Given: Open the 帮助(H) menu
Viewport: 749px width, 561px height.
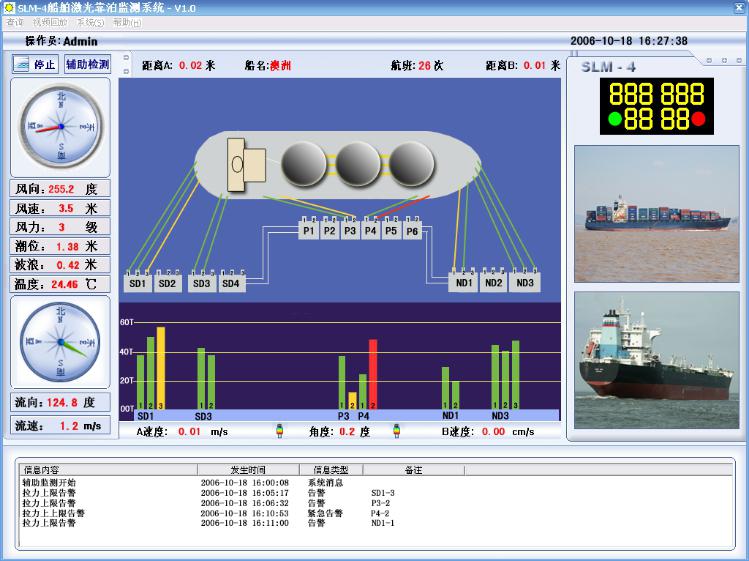Looking at the screenshot, I should [127, 21].
